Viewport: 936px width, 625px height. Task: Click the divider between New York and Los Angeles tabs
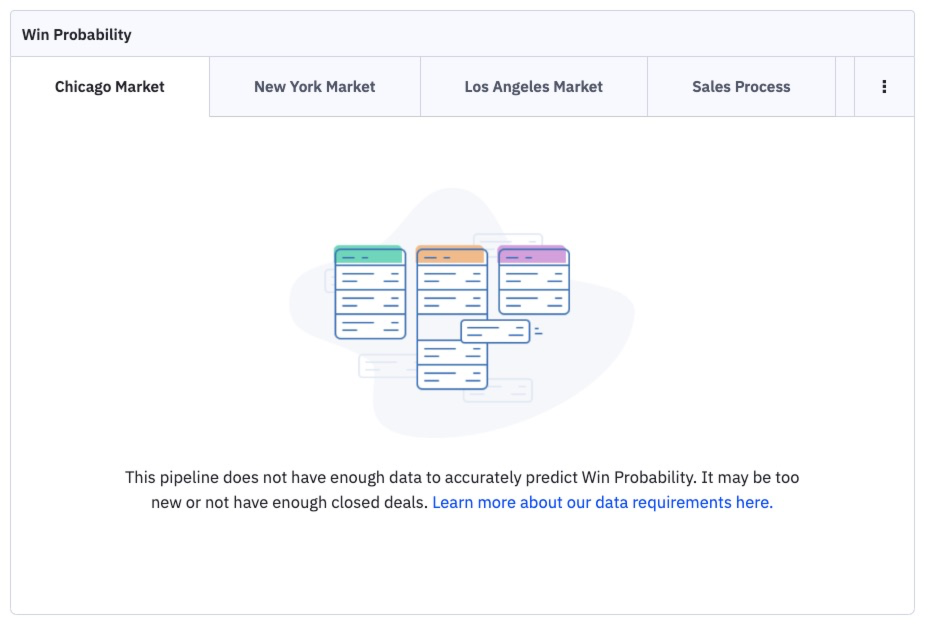[x=419, y=86]
